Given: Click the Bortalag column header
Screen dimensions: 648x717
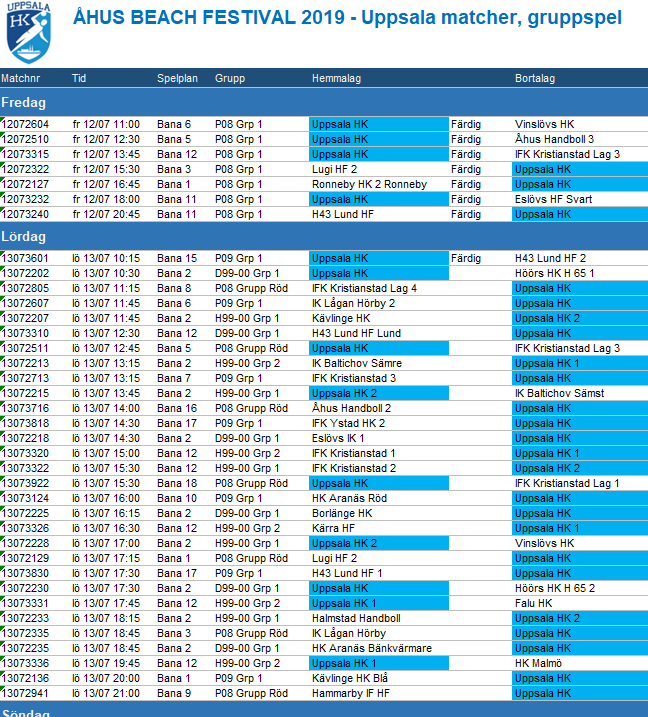Looking at the screenshot, I should (535, 78).
